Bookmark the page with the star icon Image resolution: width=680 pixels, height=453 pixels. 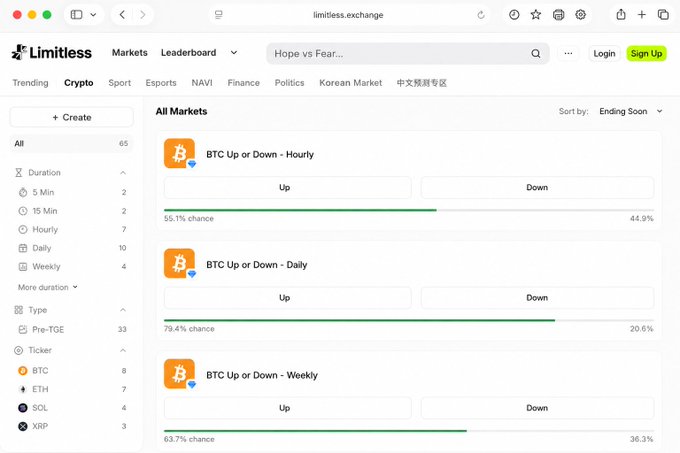point(536,15)
